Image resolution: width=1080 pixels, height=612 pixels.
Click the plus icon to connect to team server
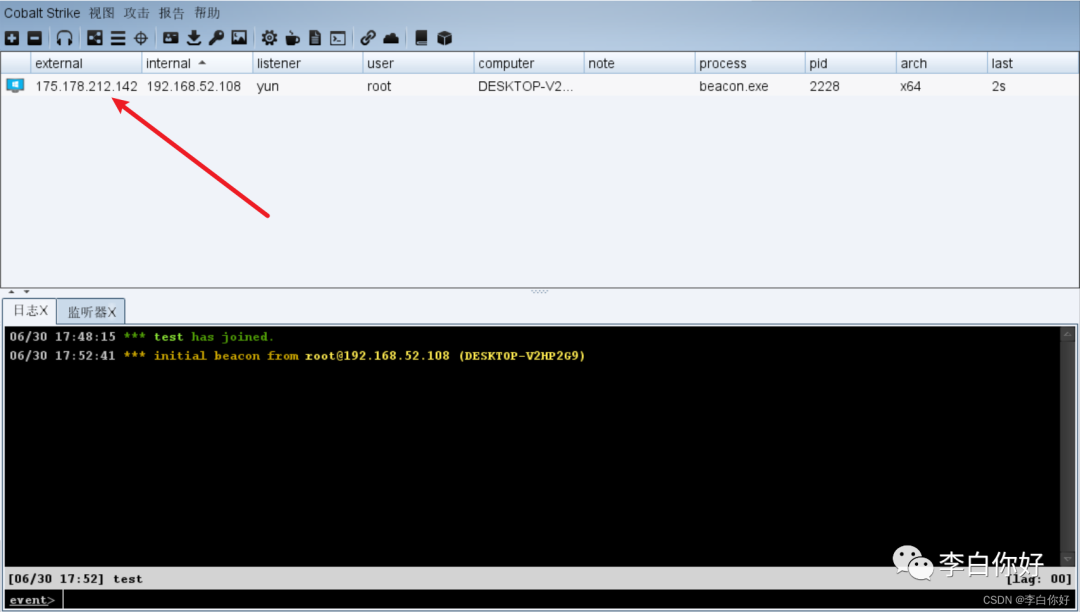point(12,38)
